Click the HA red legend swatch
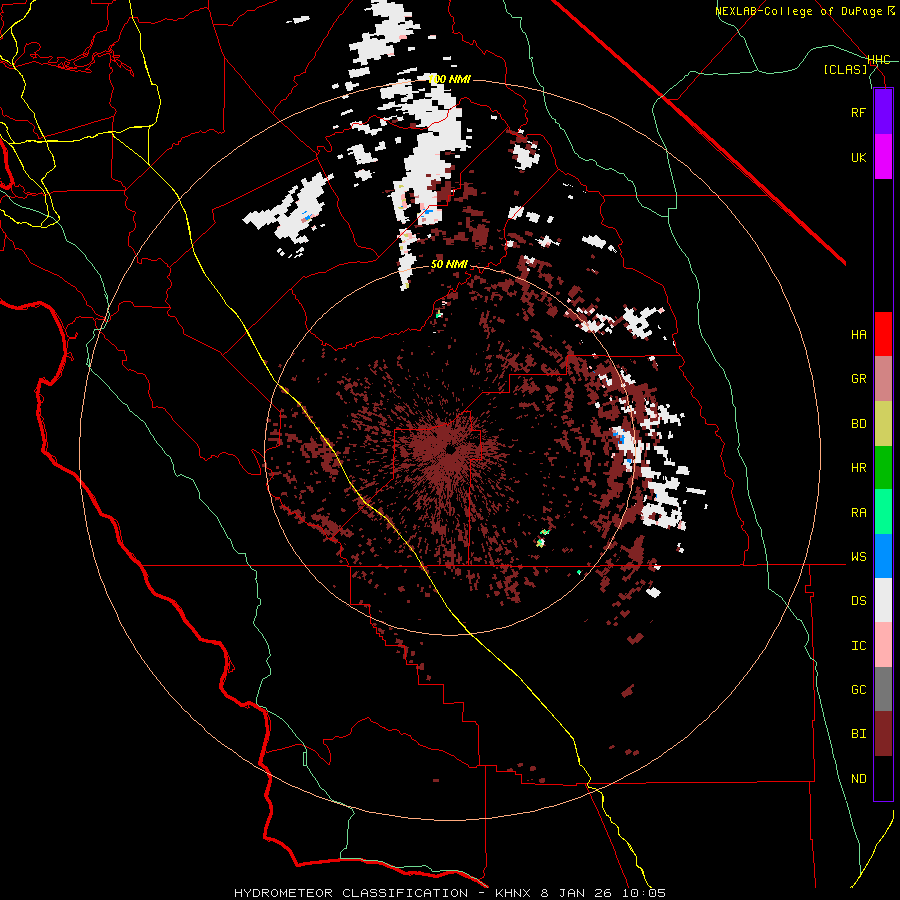 click(883, 334)
